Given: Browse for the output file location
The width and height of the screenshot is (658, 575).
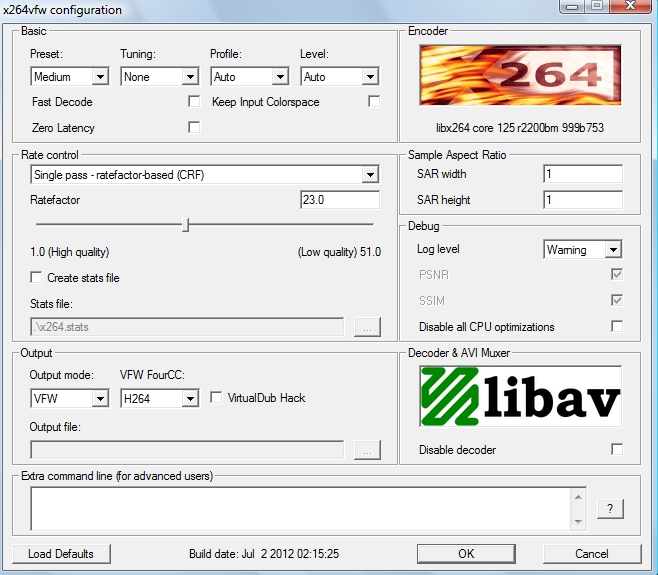Looking at the screenshot, I should pyautogui.click(x=367, y=450).
